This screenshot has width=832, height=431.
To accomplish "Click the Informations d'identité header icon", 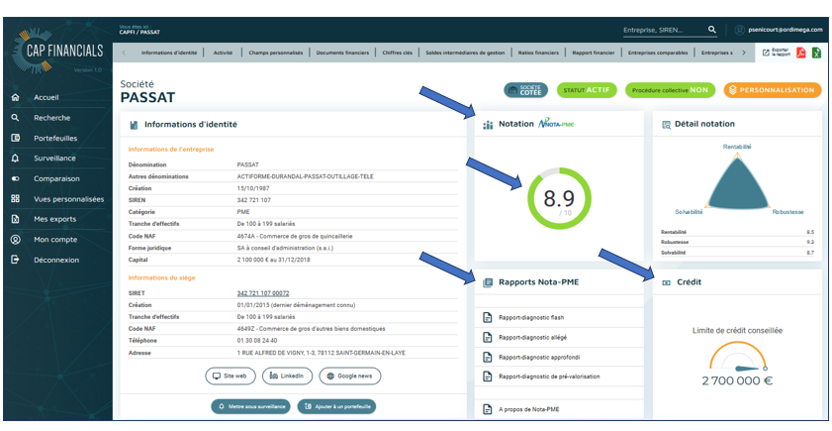I will click(134, 125).
